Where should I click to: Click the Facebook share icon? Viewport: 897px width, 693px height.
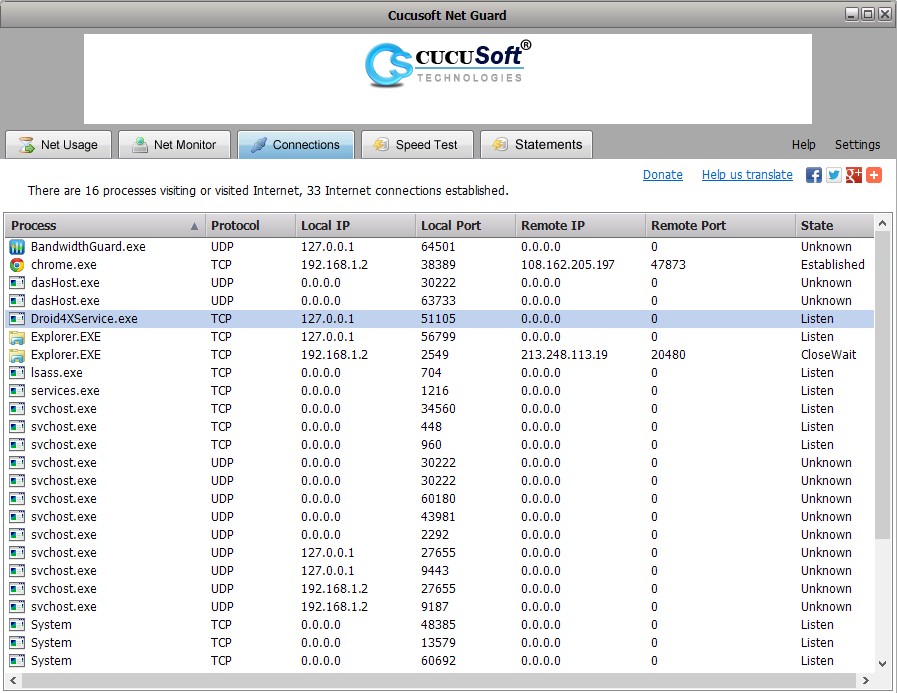[x=813, y=175]
